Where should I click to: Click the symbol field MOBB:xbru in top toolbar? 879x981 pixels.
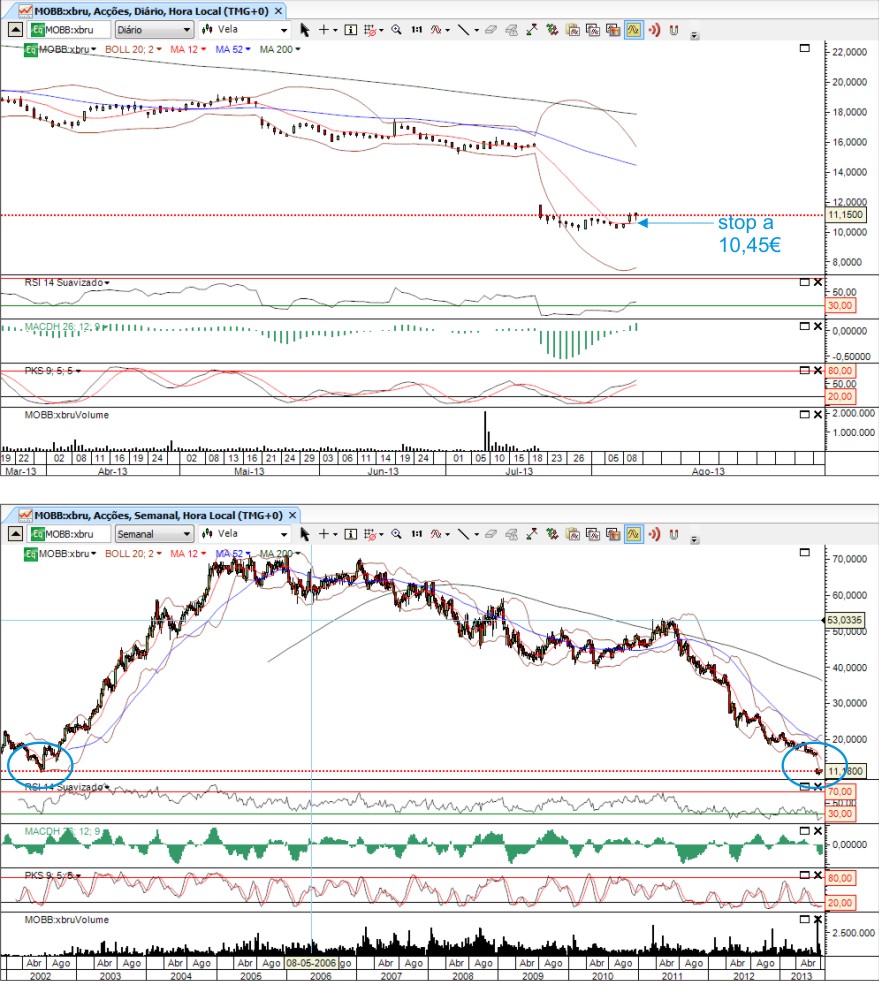pyautogui.click(x=72, y=30)
